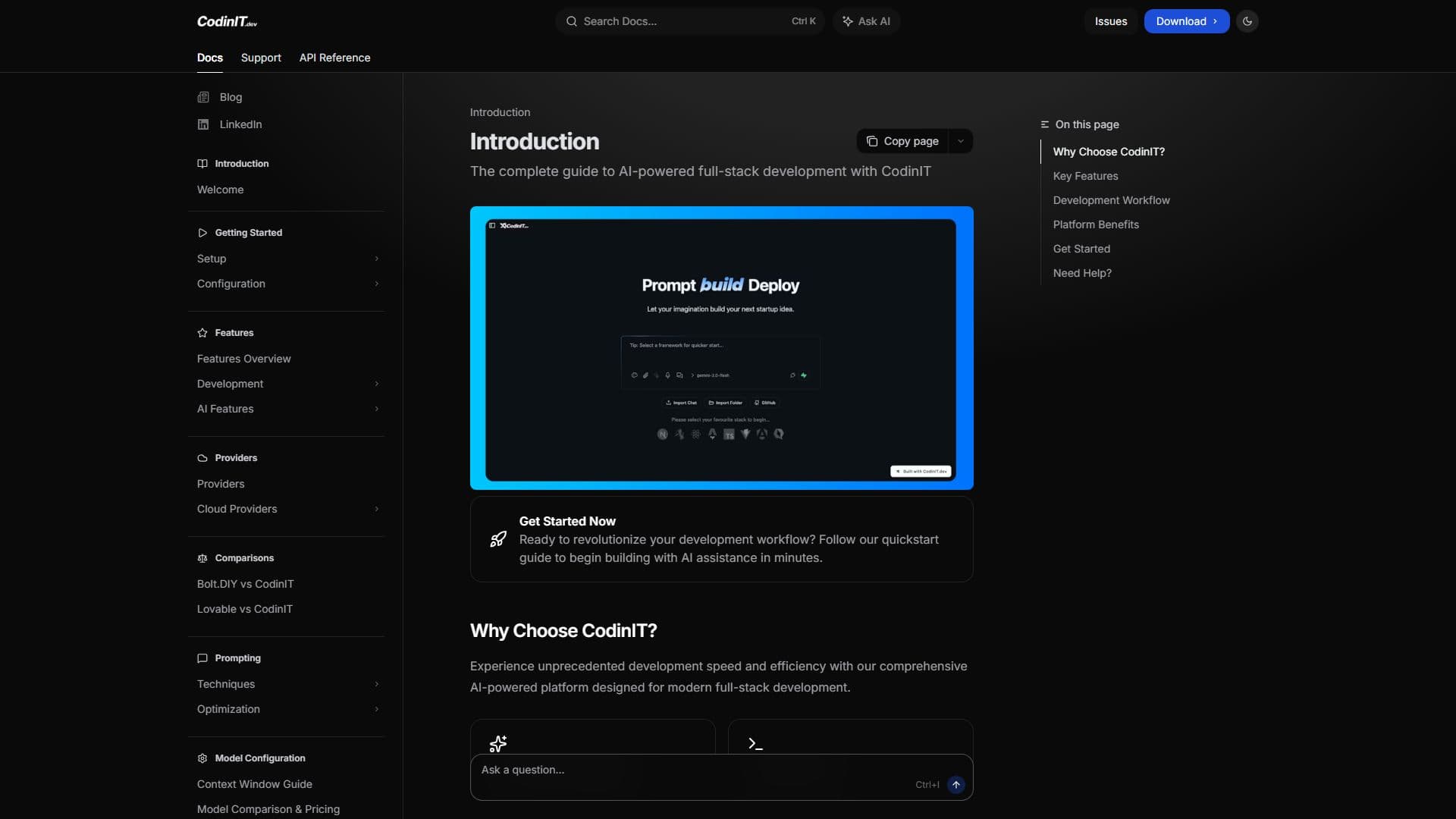The height and width of the screenshot is (819, 1456).
Task: Open the Copy page dropdown arrow
Action: coord(961,141)
